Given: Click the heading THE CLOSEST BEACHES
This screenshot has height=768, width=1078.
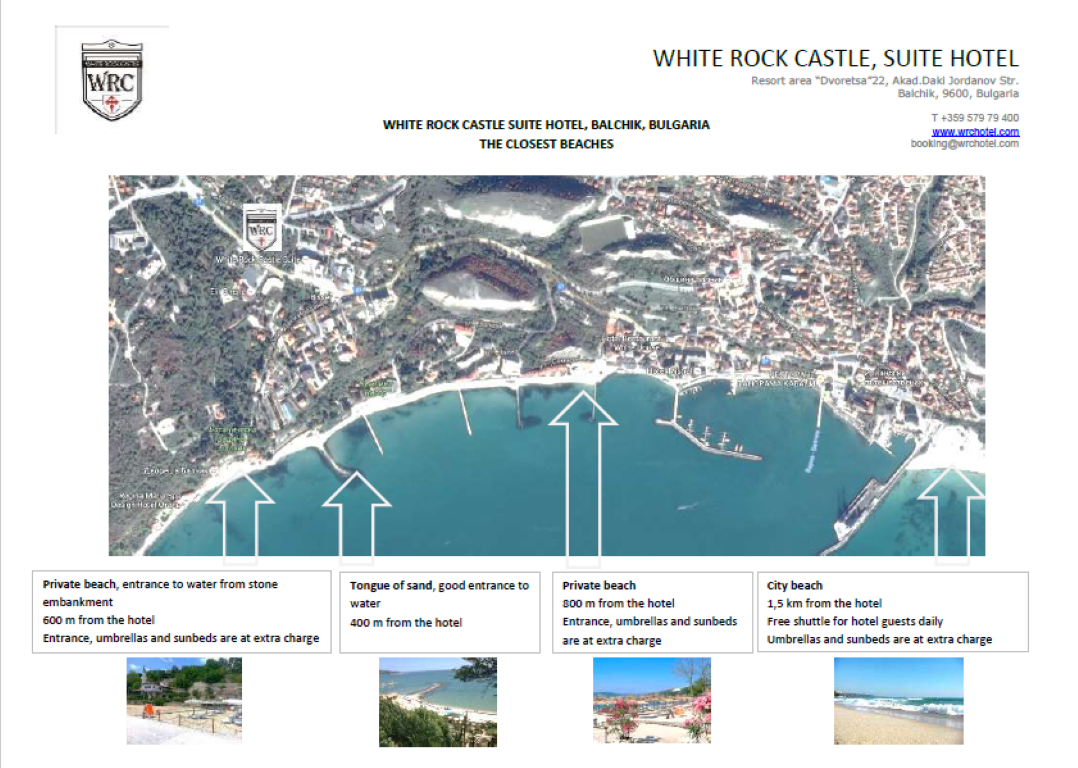Looking at the screenshot, I should 547,144.
